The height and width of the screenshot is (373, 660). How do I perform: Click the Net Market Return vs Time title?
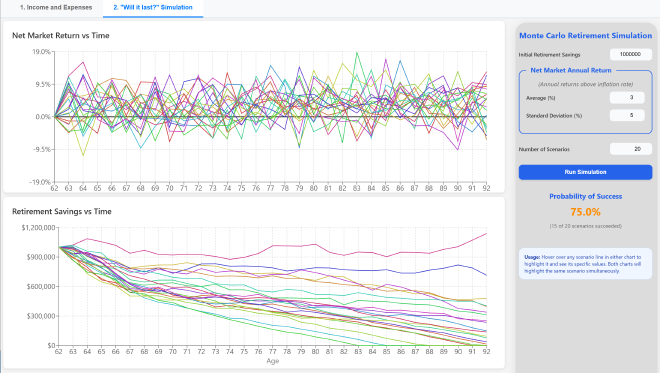click(x=61, y=36)
